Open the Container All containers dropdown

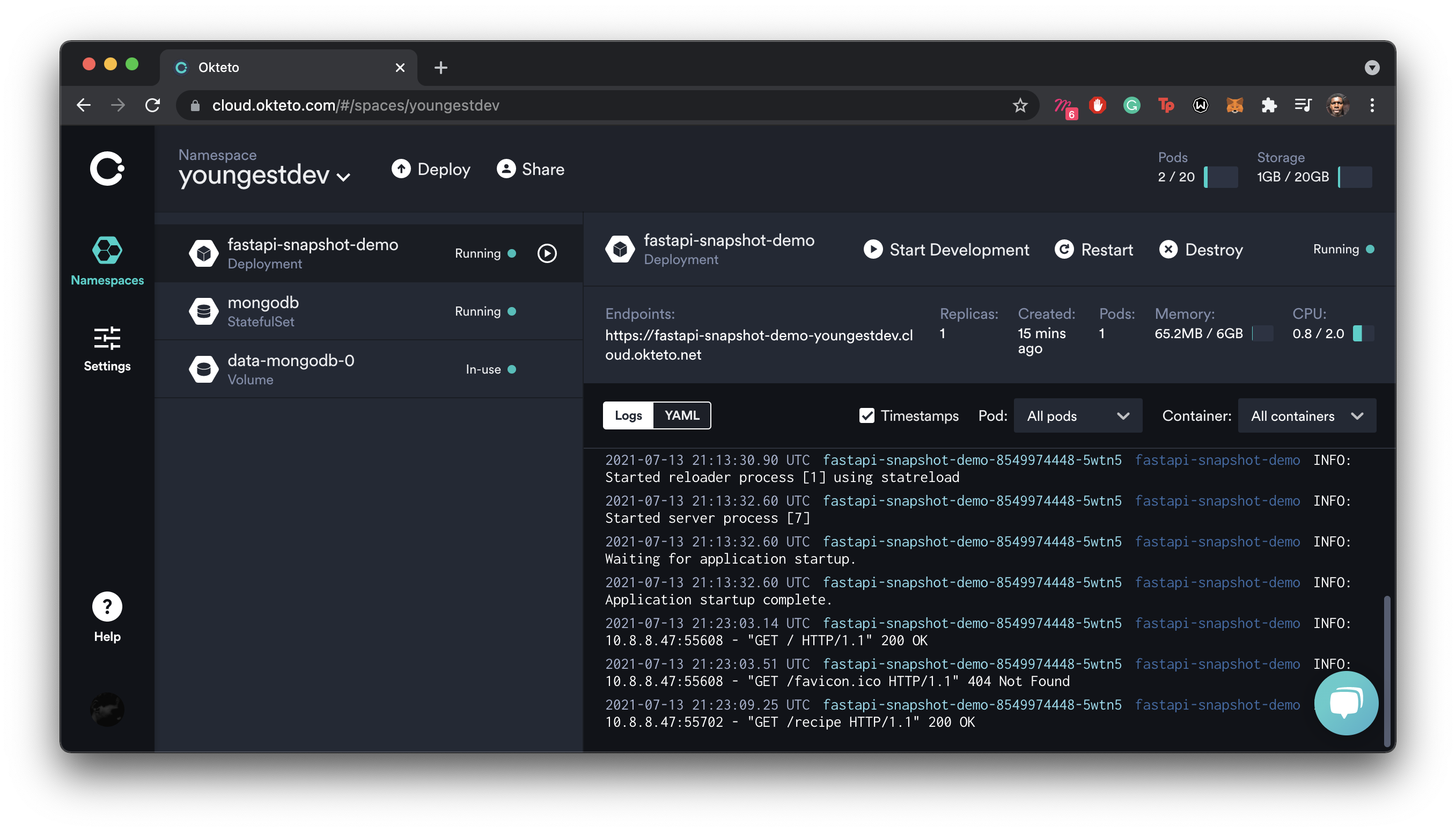1306,416
